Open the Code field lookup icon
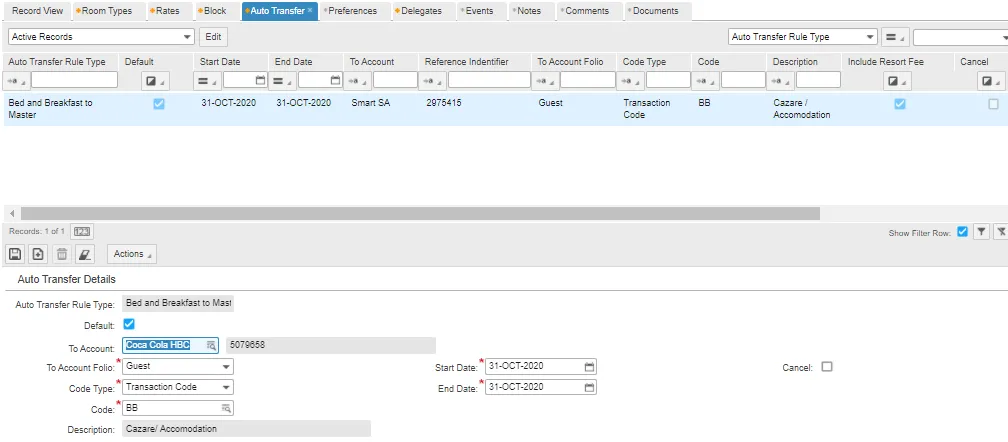 (226, 408)
